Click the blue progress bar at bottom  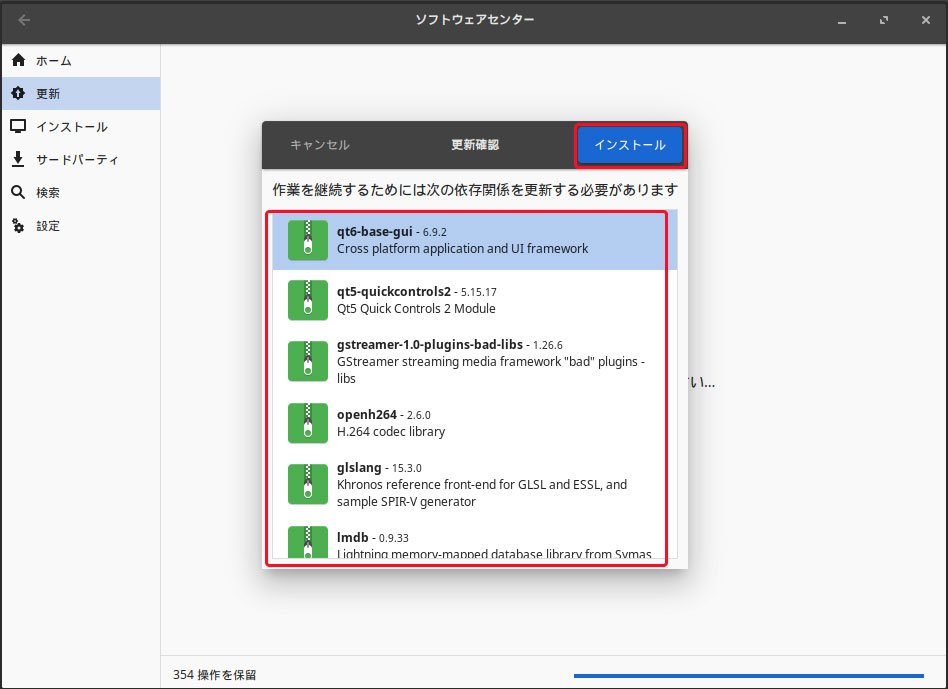click(x=748, y=676)
